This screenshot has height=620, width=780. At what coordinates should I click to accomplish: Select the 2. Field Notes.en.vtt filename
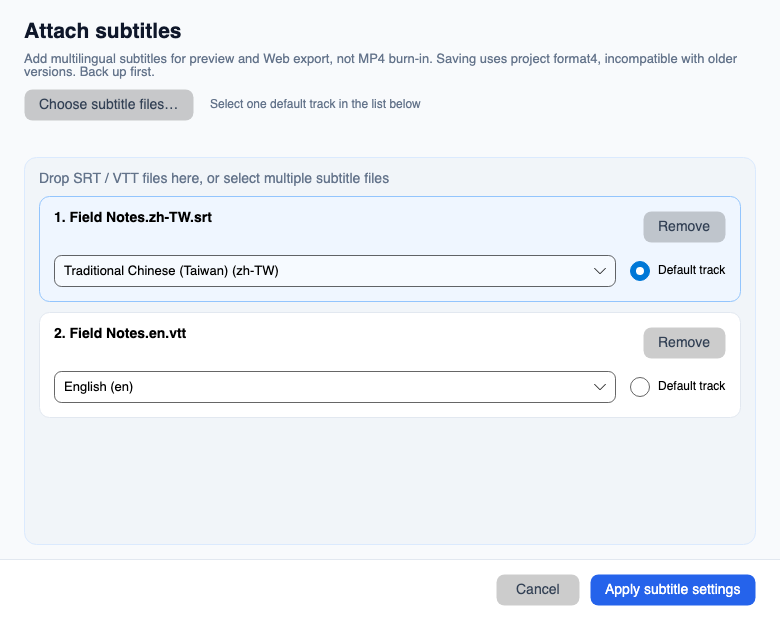120,333
